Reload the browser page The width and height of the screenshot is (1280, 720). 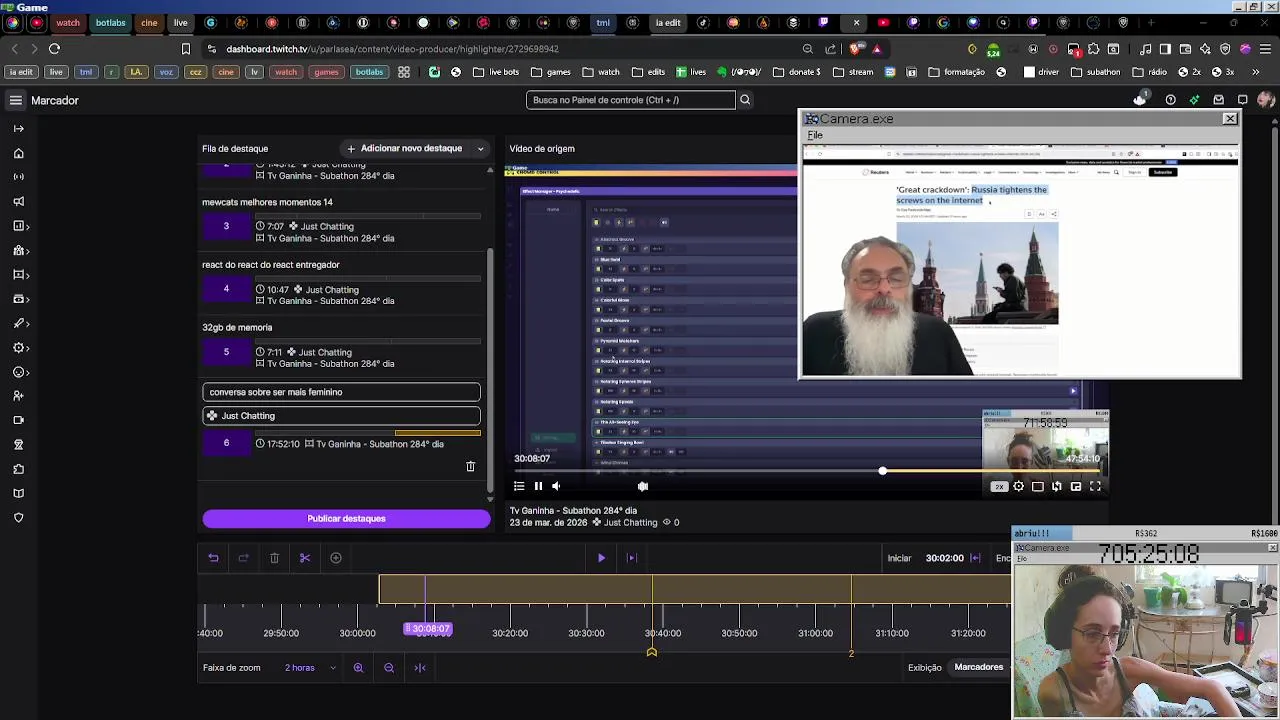pos(54,49)
